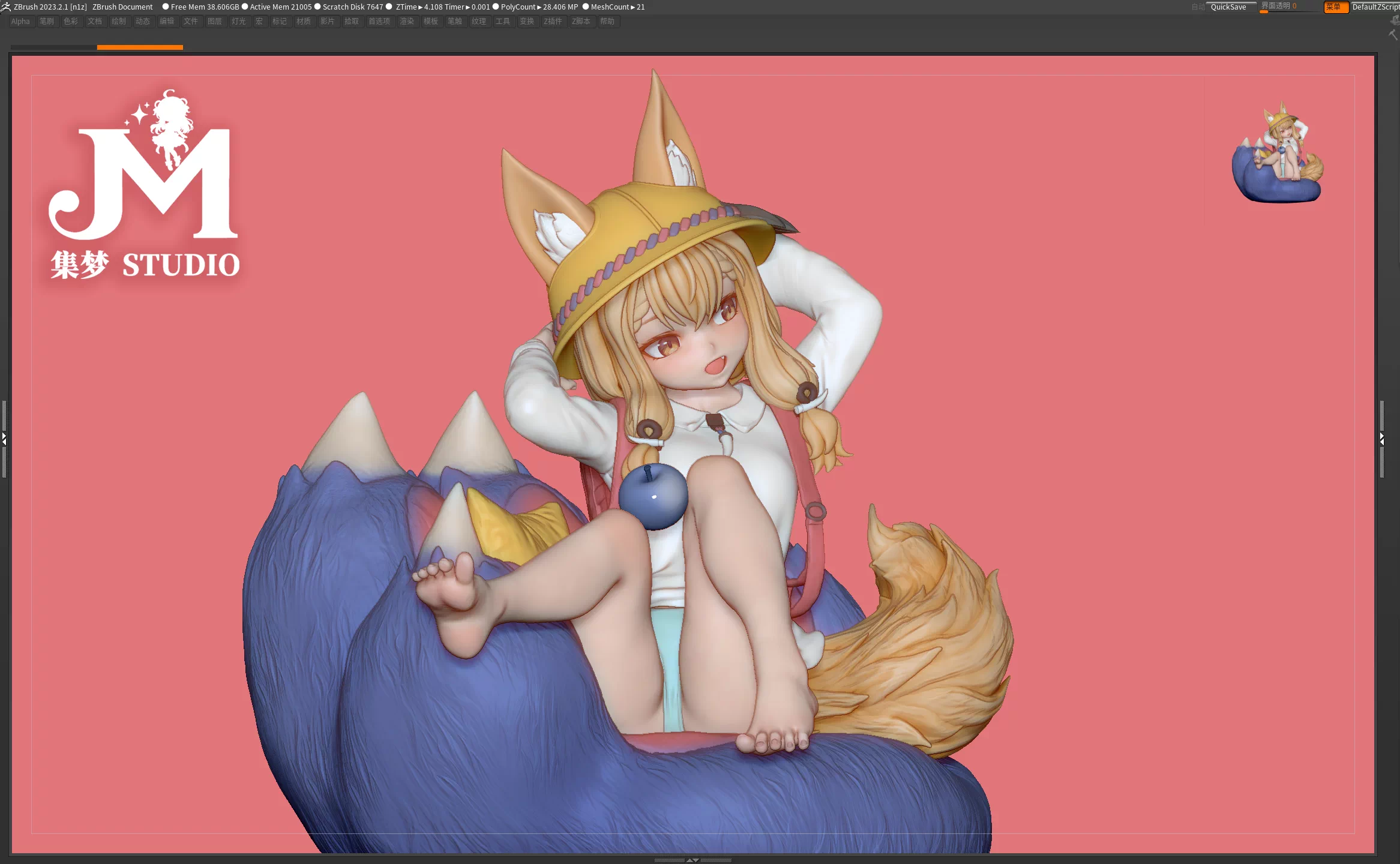
Task: Toggle the orange 菜单 button
Action: tap(1336, 7)
